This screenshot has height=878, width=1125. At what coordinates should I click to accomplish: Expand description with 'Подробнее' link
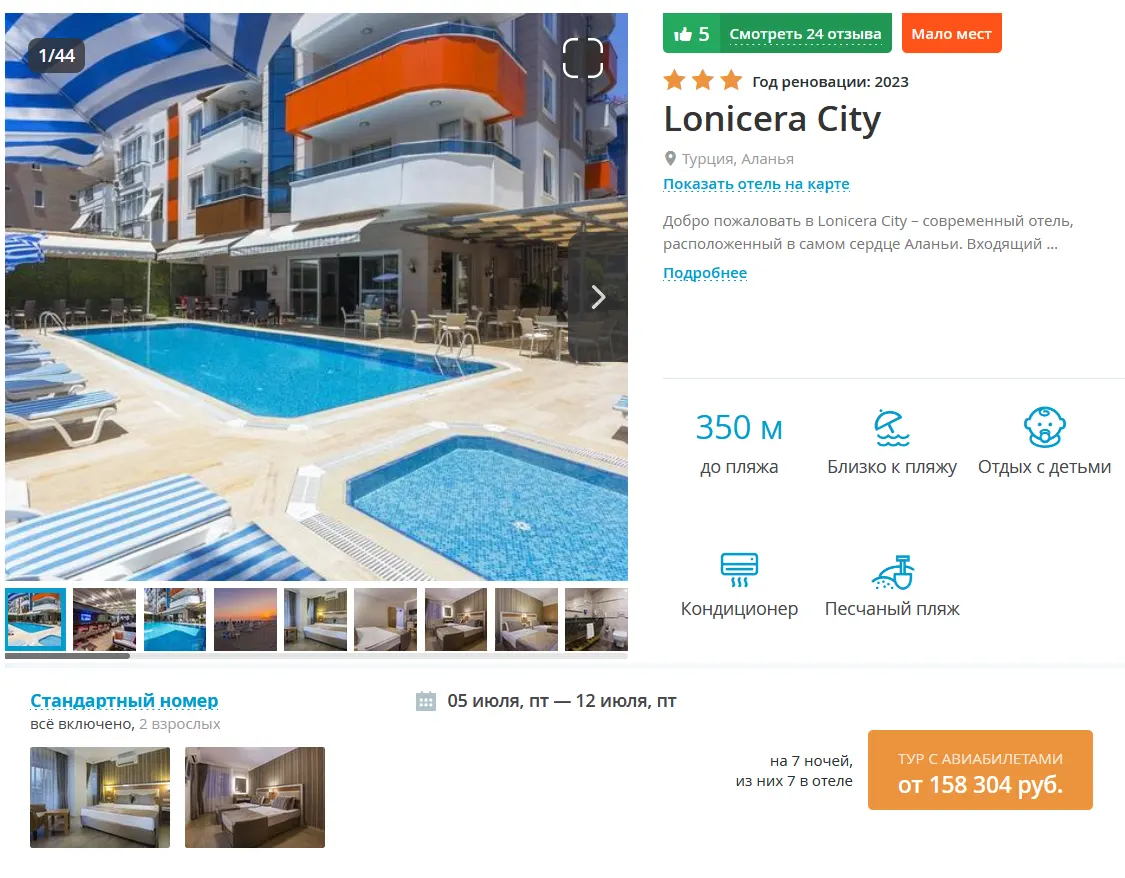click(705, 273)
